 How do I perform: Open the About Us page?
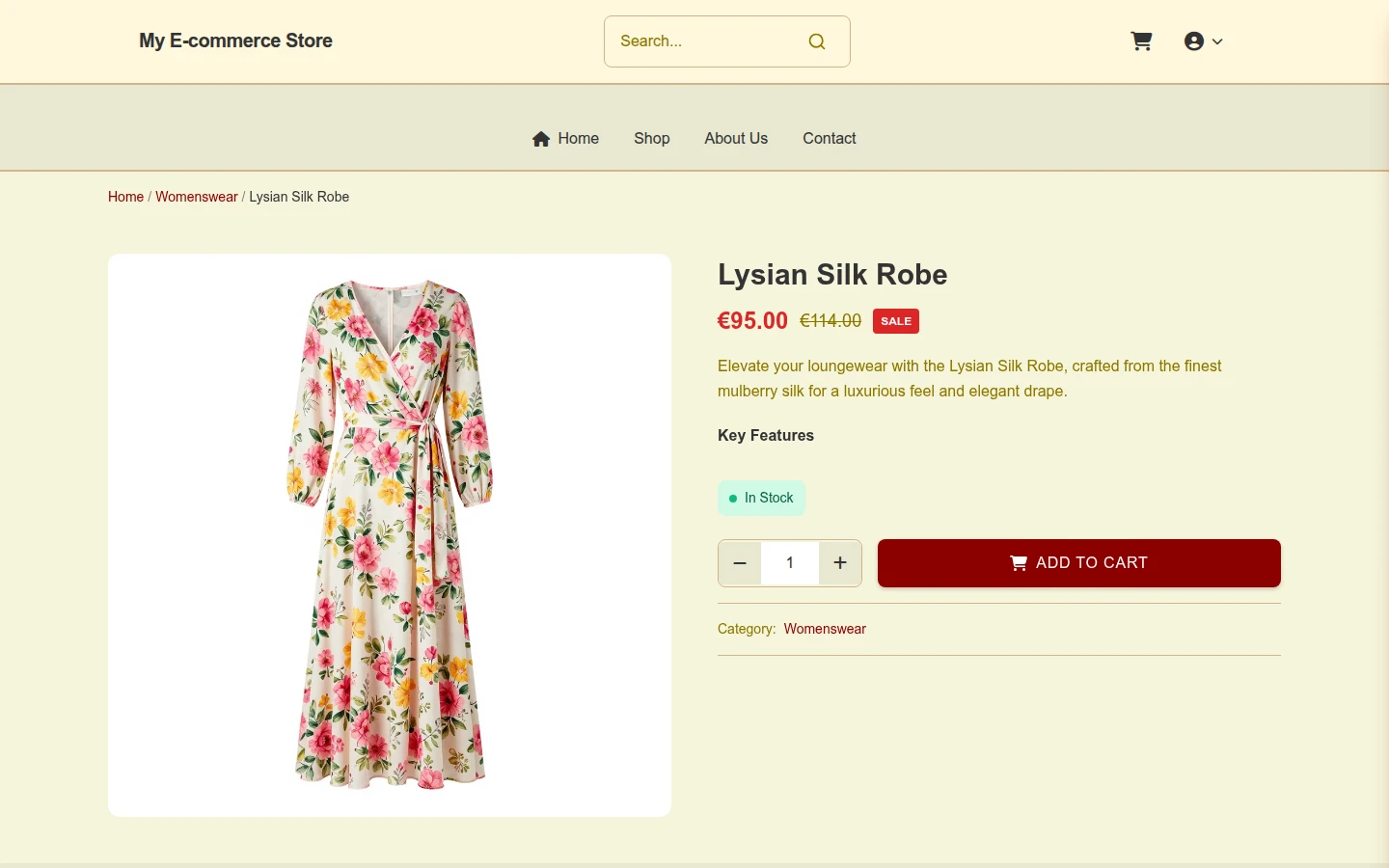click(736, 139)
